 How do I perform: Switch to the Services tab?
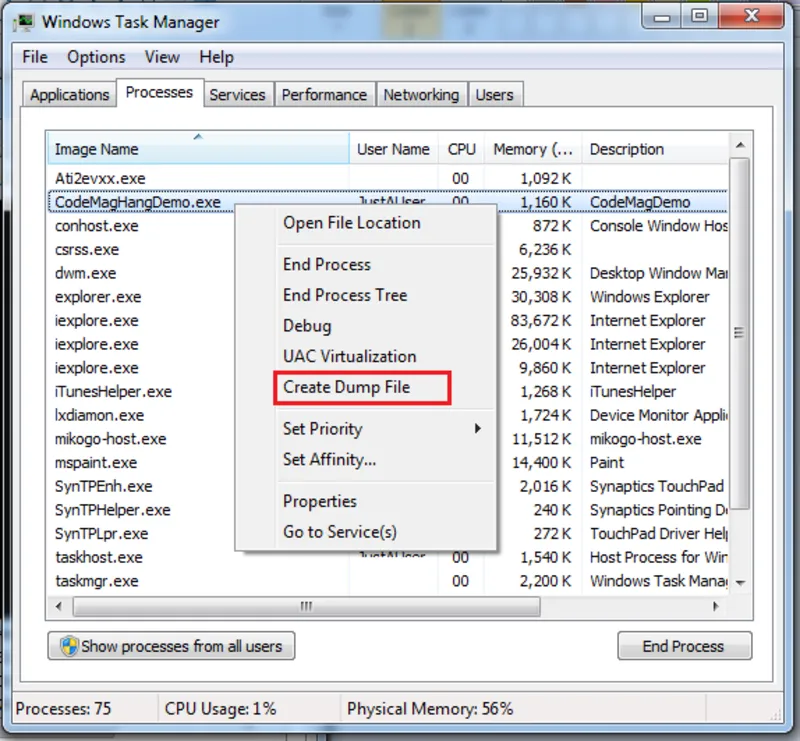point(237,94)
